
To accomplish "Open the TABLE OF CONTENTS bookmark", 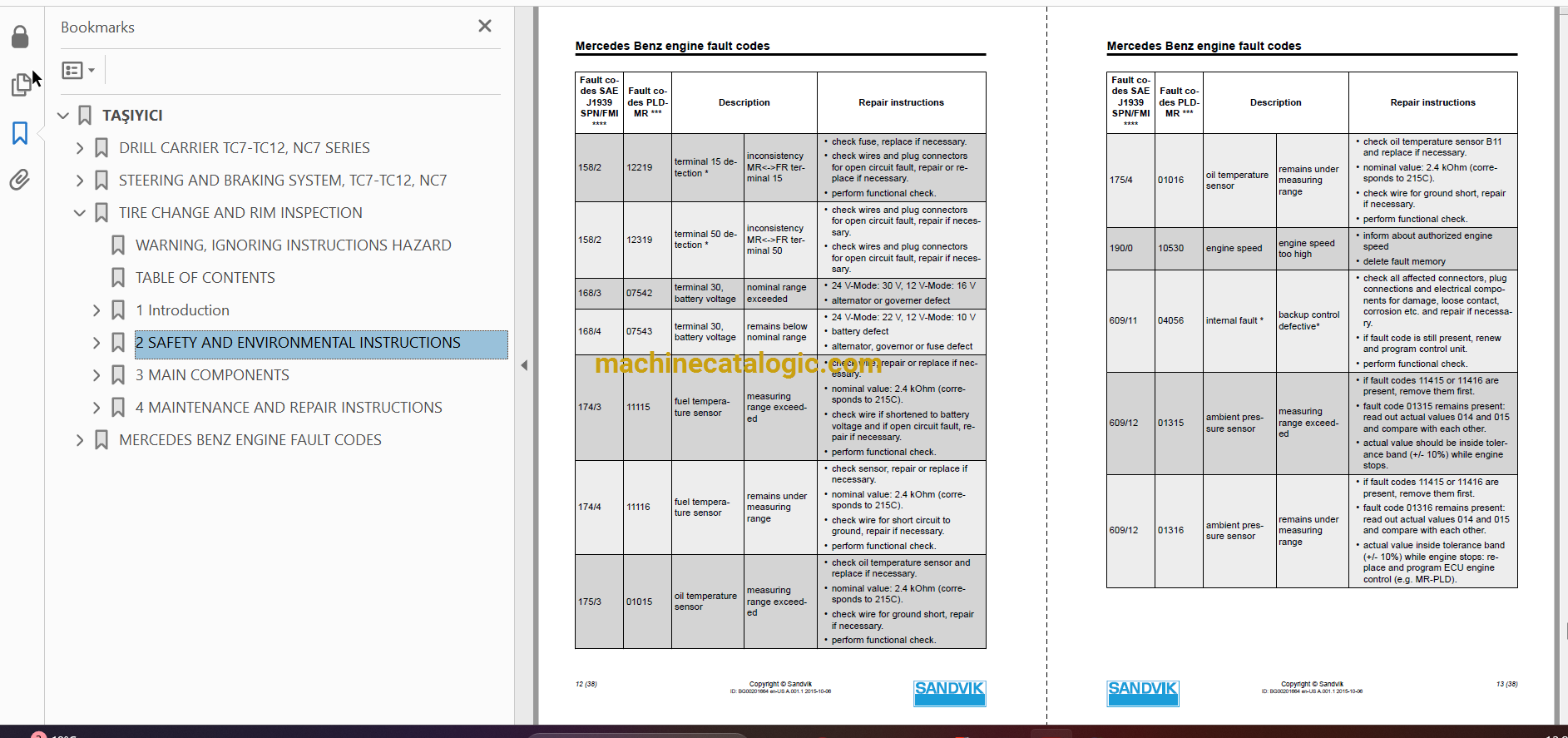I will tap(205, 278).
